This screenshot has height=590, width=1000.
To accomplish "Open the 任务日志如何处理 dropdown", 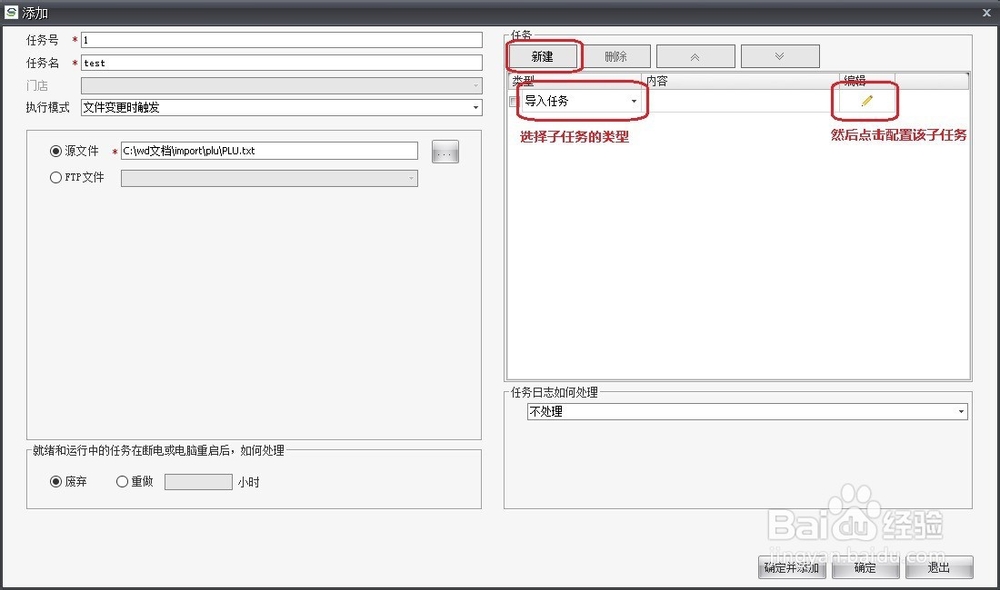I will pos(960,412).
